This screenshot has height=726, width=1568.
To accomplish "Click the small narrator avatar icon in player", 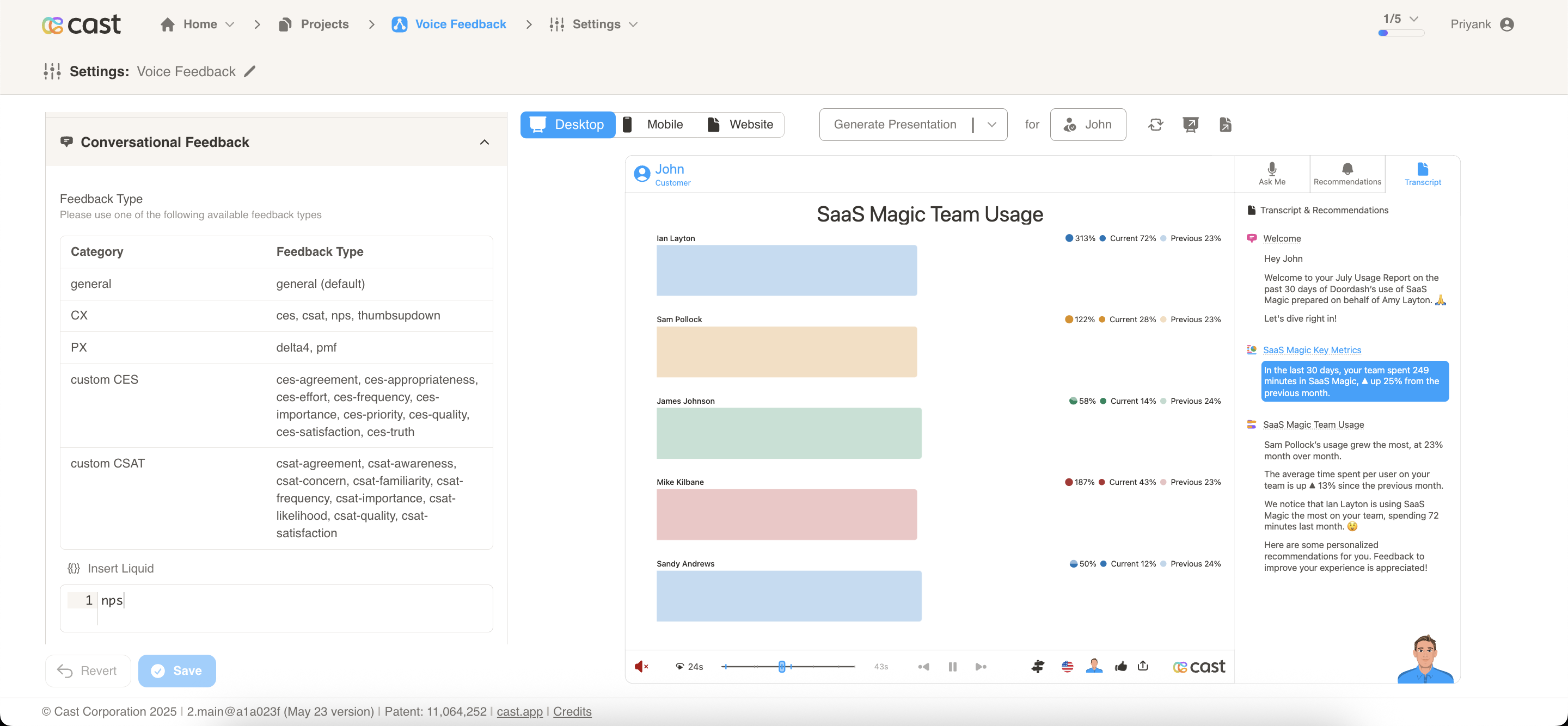I will click(1094, 666).
